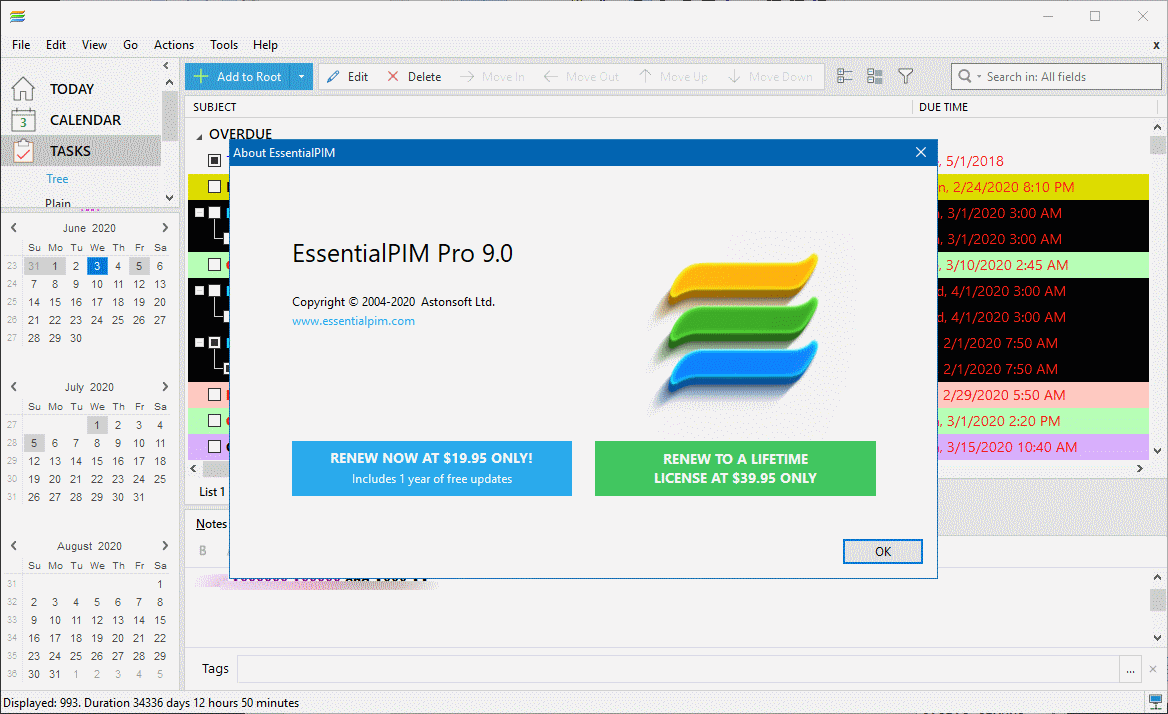Screen dimensions: 1168x714
Task: Click the Delete red X icon
Action: click(393, 77)
